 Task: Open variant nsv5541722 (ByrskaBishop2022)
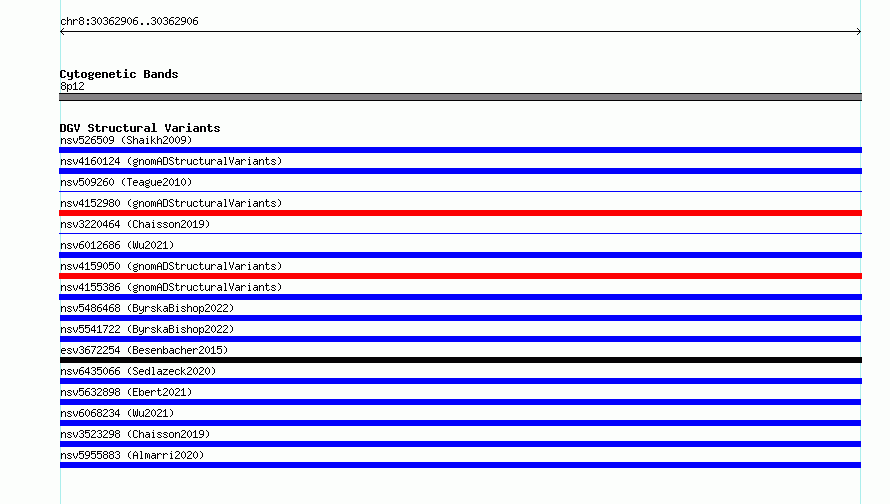tap(147, 329)
